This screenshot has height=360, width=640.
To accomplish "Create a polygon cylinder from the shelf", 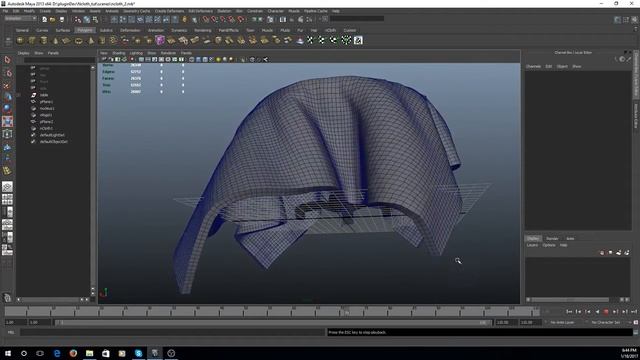I will click(44, 40).
